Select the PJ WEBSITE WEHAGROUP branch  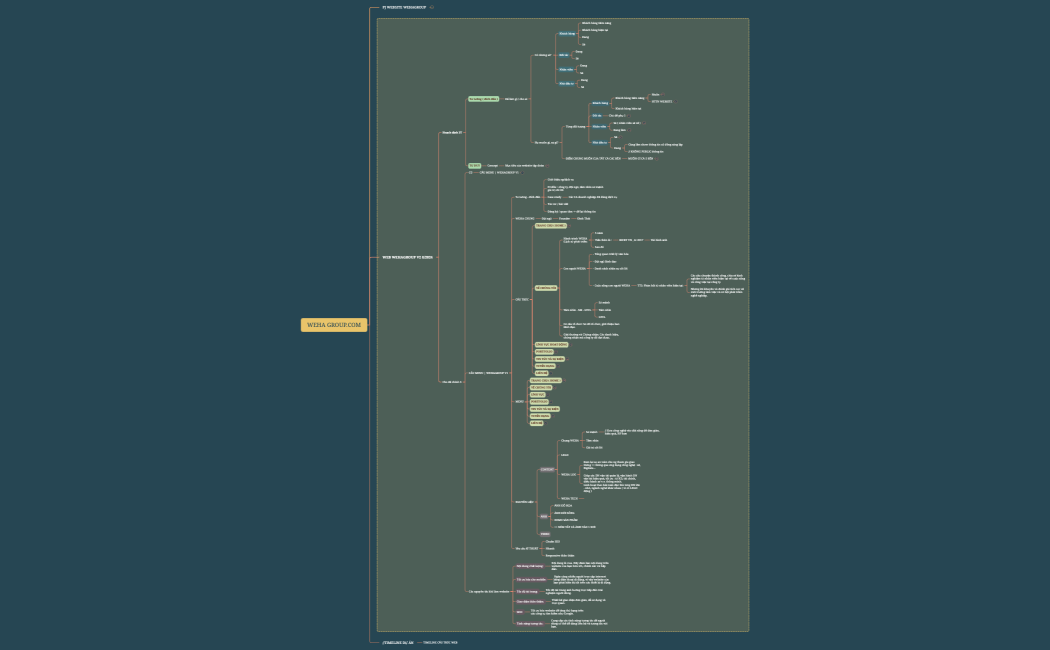403,7
